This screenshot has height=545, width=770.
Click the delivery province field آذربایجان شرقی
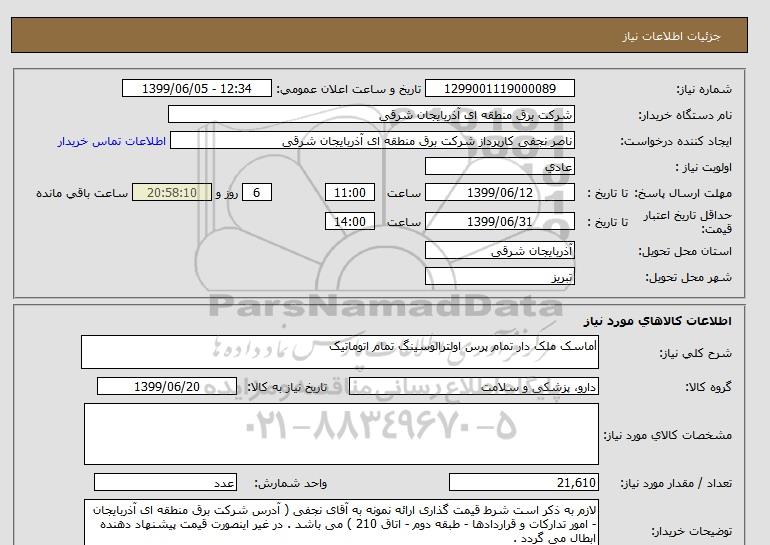(x=499, y=250)
